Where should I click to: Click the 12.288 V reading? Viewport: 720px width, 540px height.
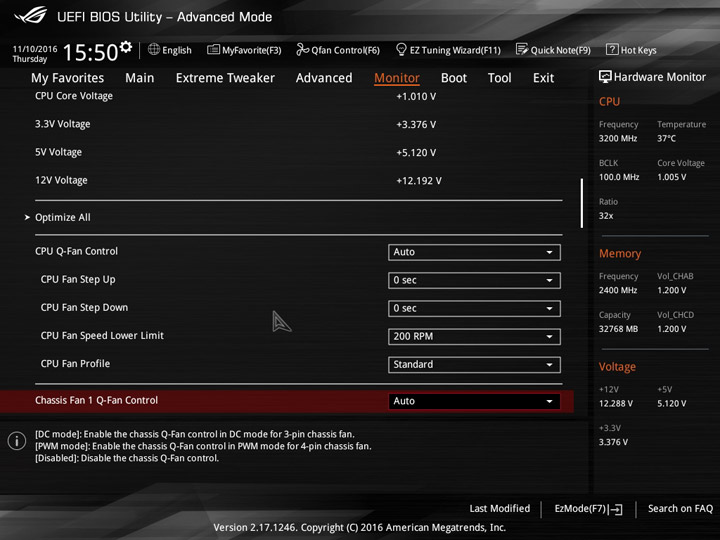(615, 403)
